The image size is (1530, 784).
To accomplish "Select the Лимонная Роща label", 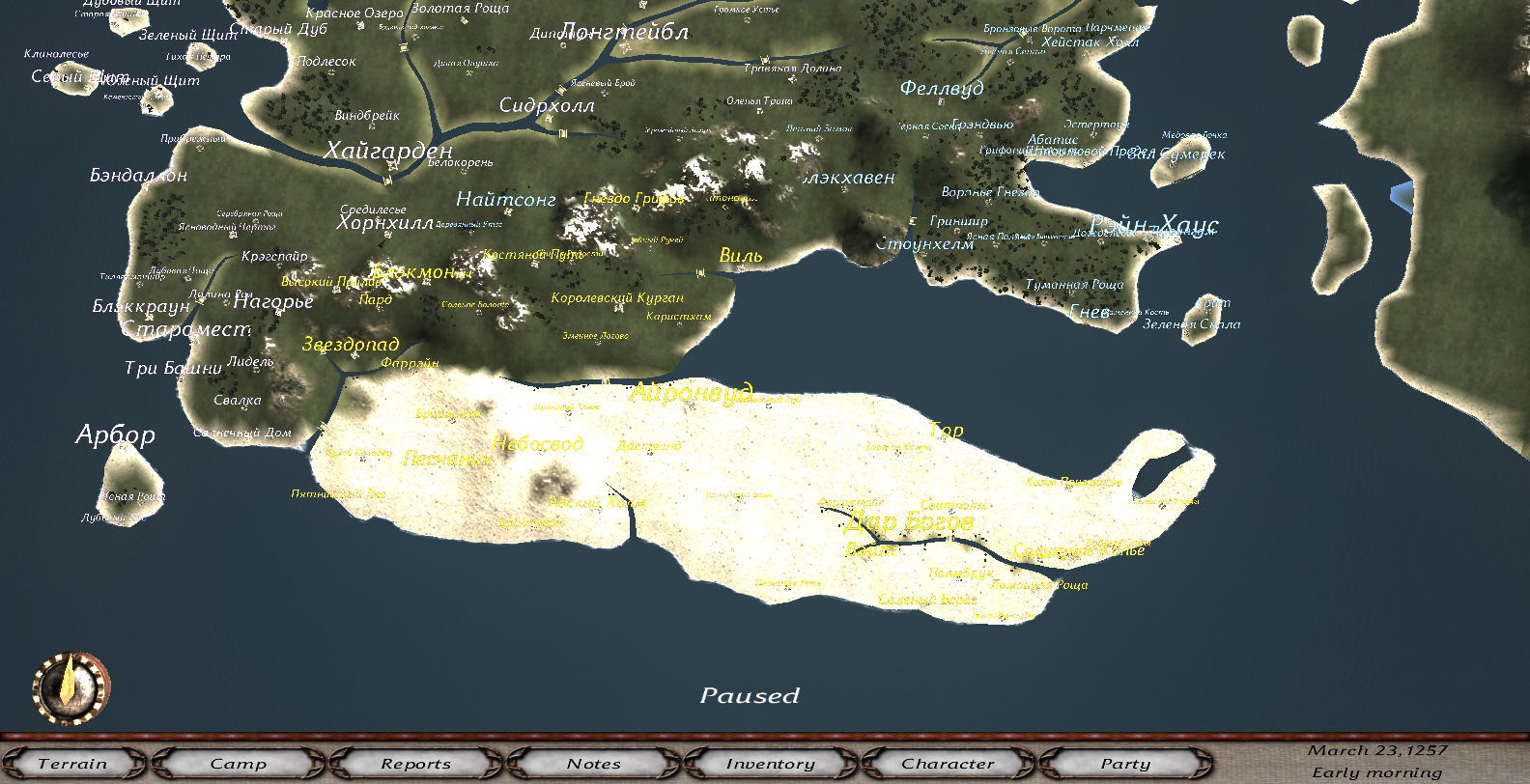I will tap(1038, 585).
